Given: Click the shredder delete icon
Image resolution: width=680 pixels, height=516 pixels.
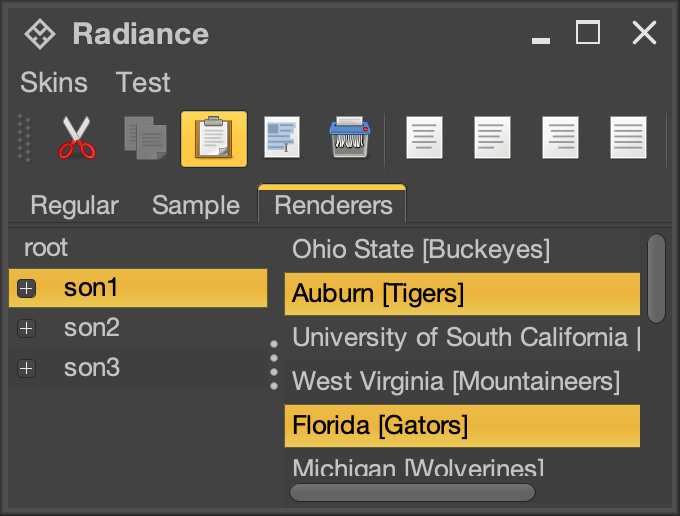Looking at the screenshot, I should click(350, 137).
